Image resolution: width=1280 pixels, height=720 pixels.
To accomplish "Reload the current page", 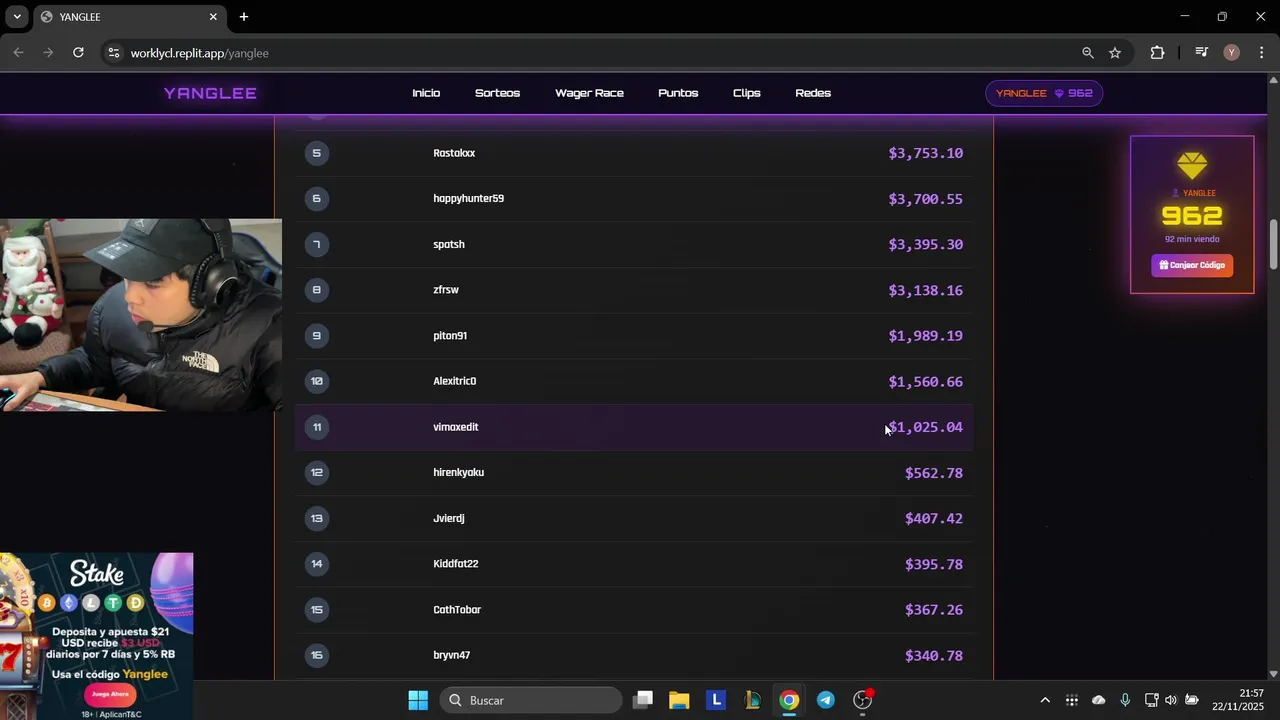I will (x=78, y=53).
